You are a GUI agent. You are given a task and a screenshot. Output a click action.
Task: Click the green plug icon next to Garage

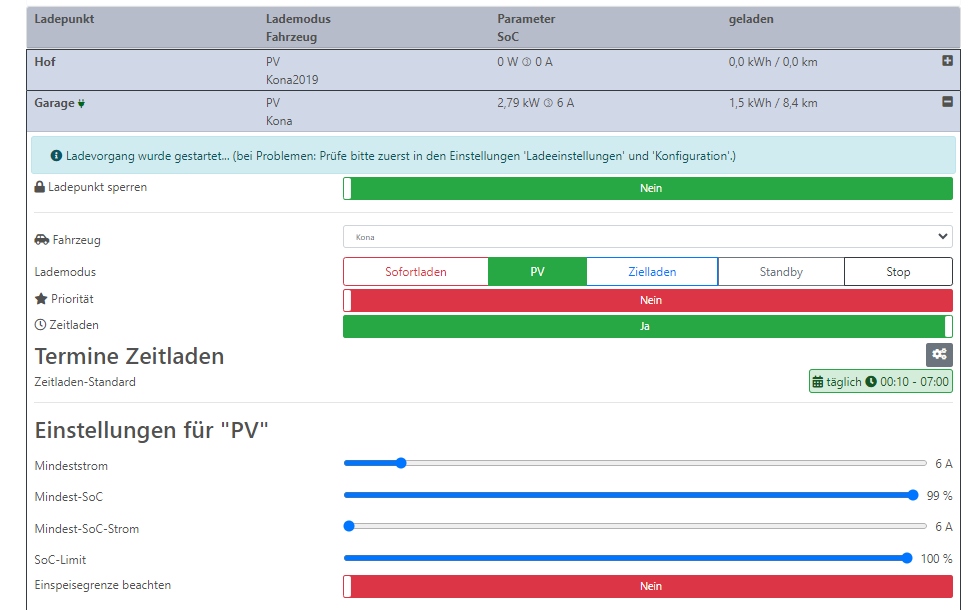coord(81,104)
